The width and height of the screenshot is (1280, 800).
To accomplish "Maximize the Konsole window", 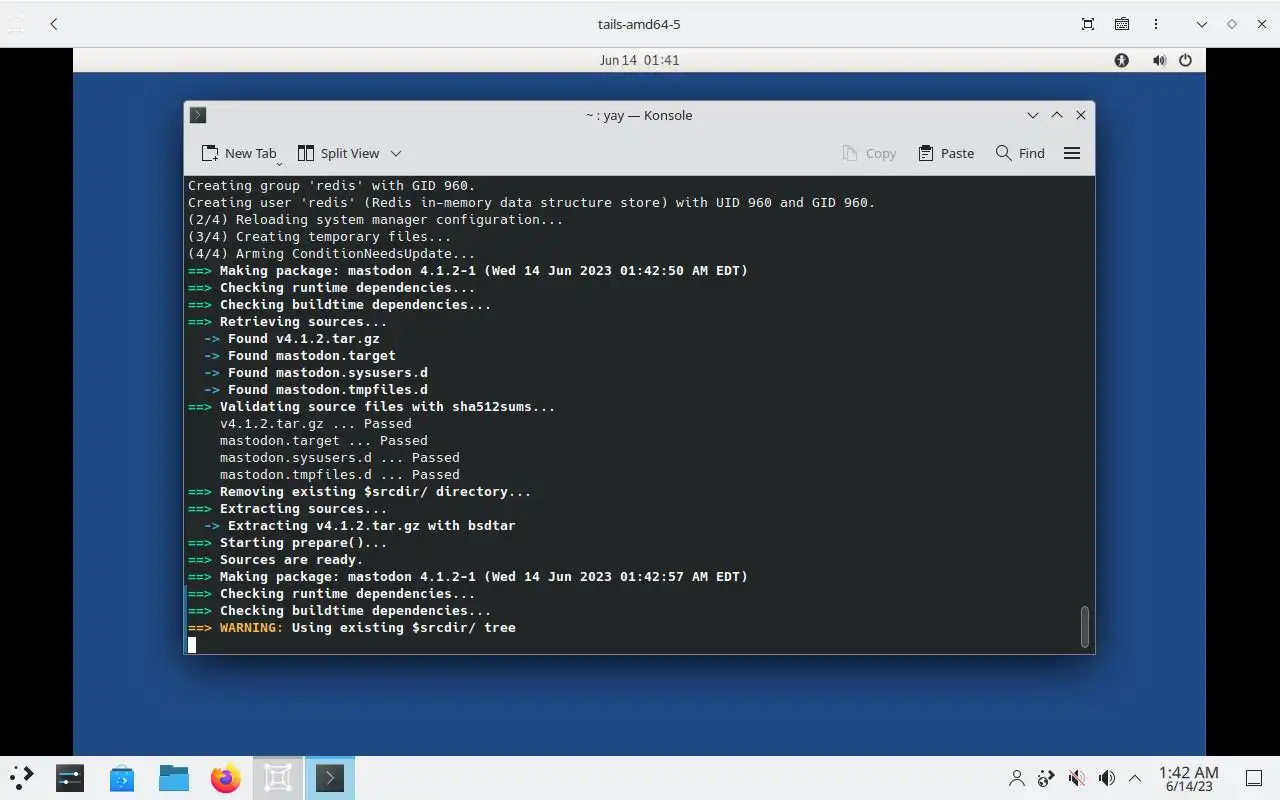I will tap(1057, 115).
